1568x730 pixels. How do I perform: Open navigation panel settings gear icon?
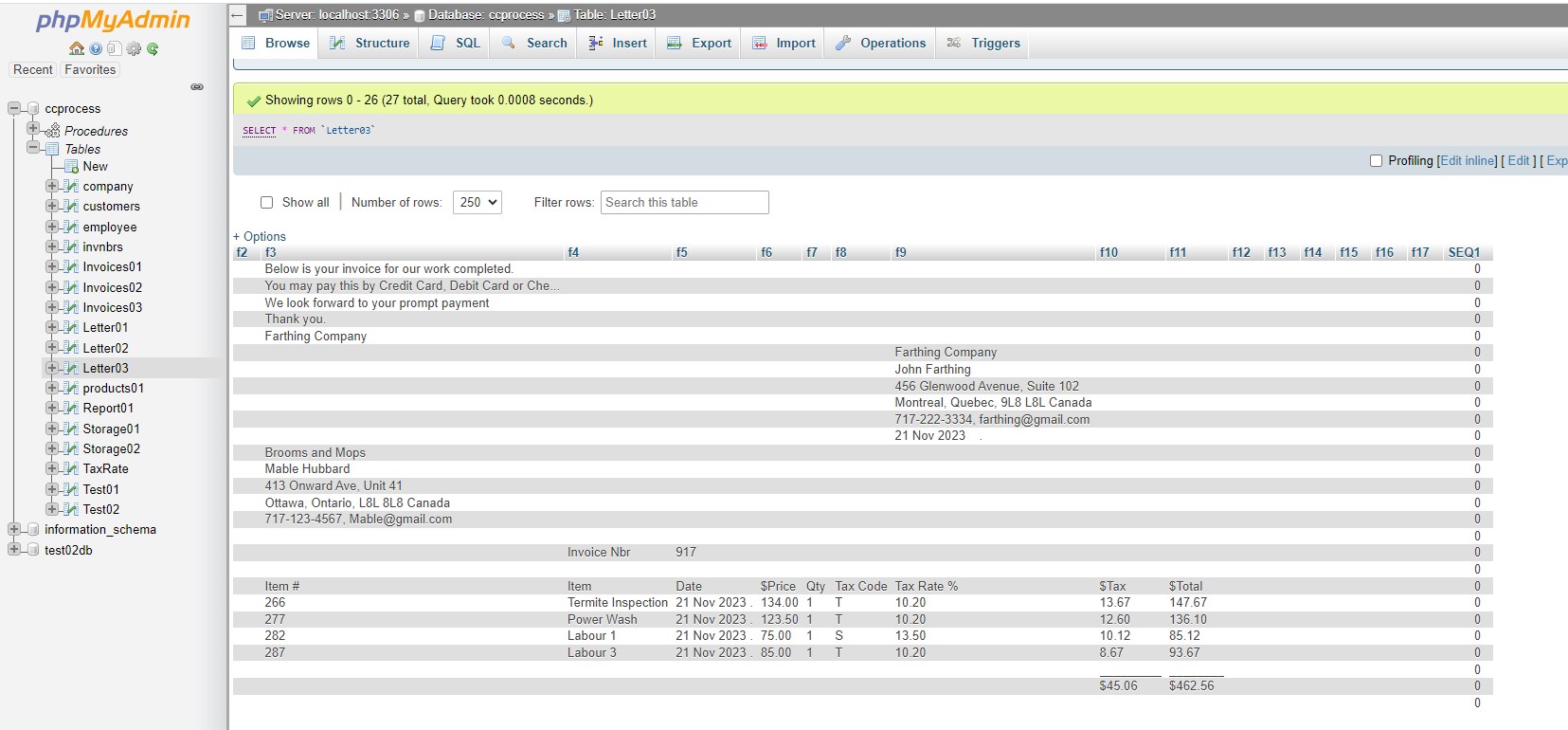[134, 48]
